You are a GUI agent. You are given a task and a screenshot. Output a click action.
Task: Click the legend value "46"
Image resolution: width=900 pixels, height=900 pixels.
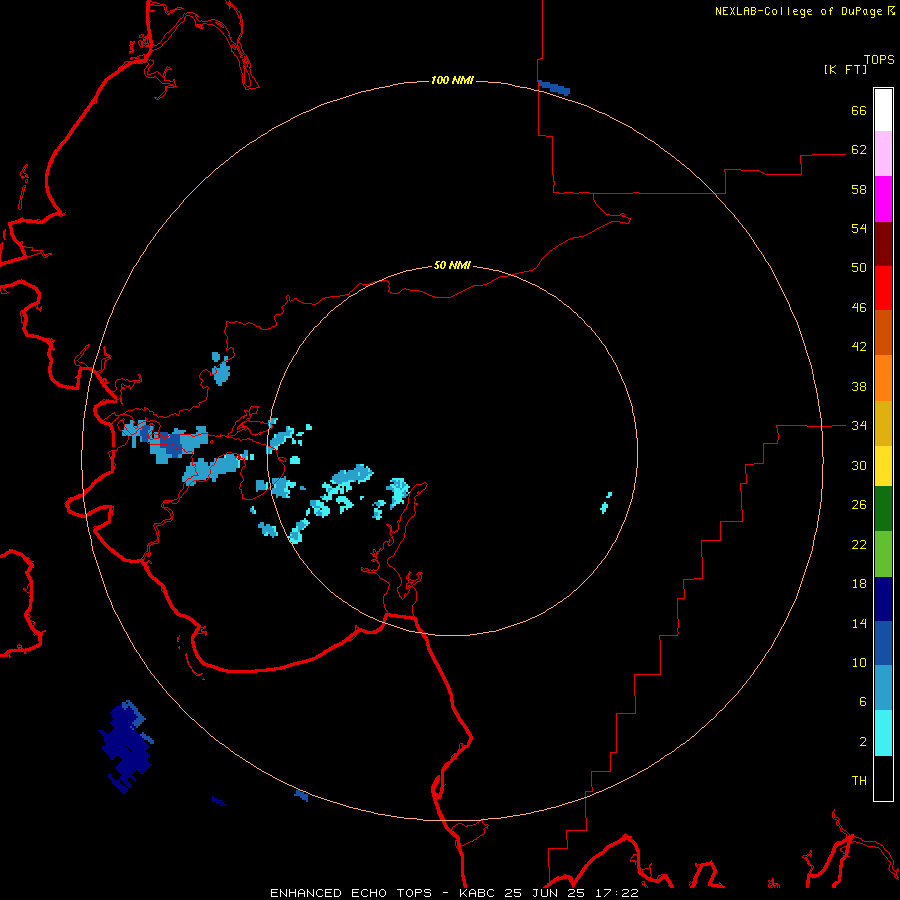[x=859, y=308]
